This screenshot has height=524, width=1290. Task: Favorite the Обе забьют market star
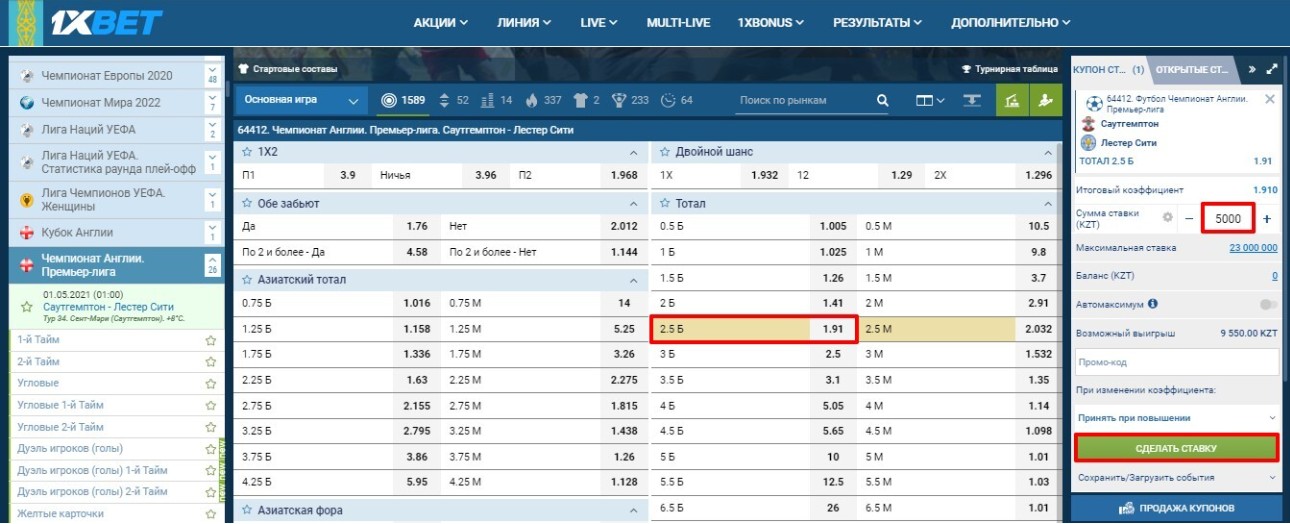[x=247, y=203]
